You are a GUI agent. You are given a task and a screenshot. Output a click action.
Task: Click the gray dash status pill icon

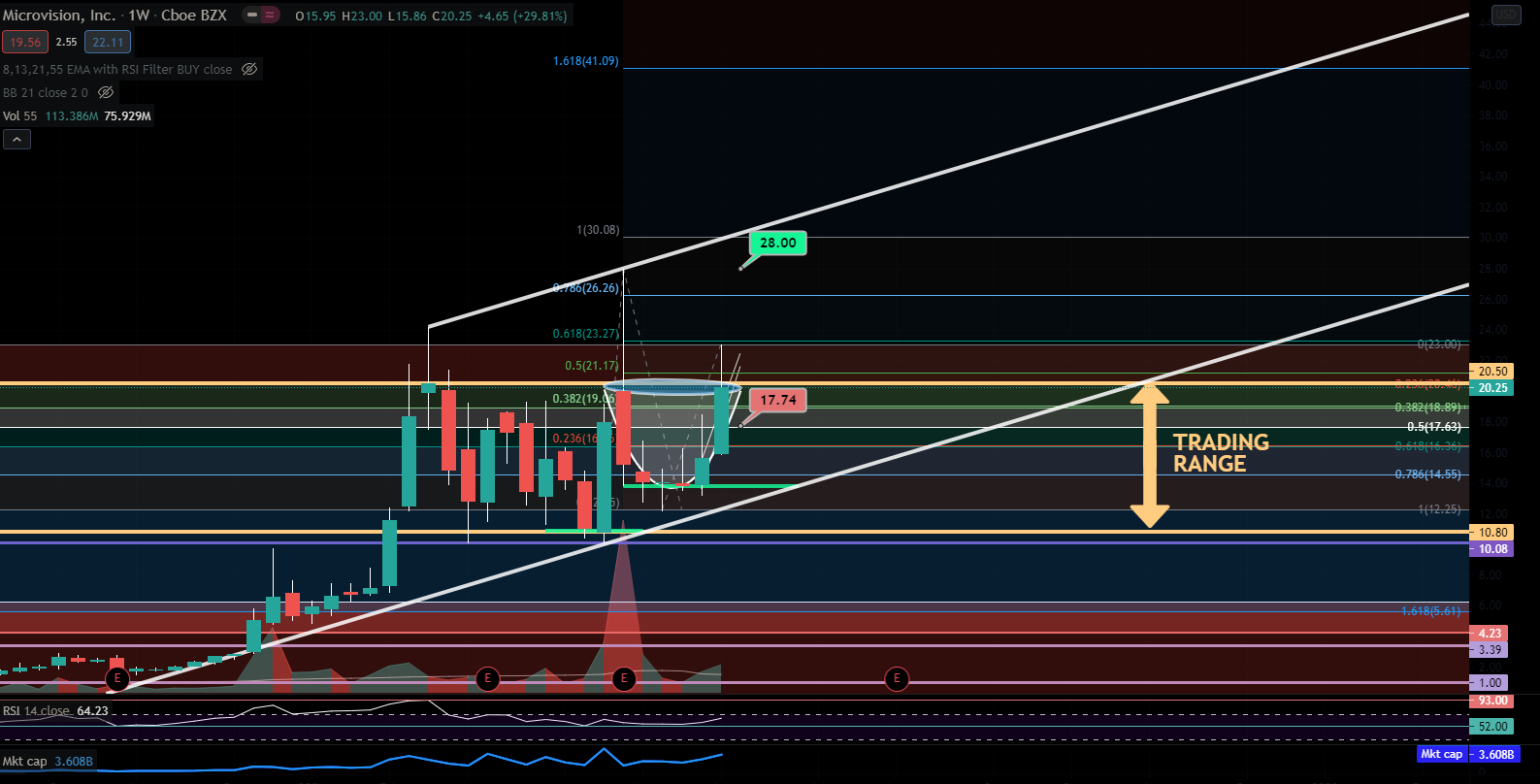point(251,16)
